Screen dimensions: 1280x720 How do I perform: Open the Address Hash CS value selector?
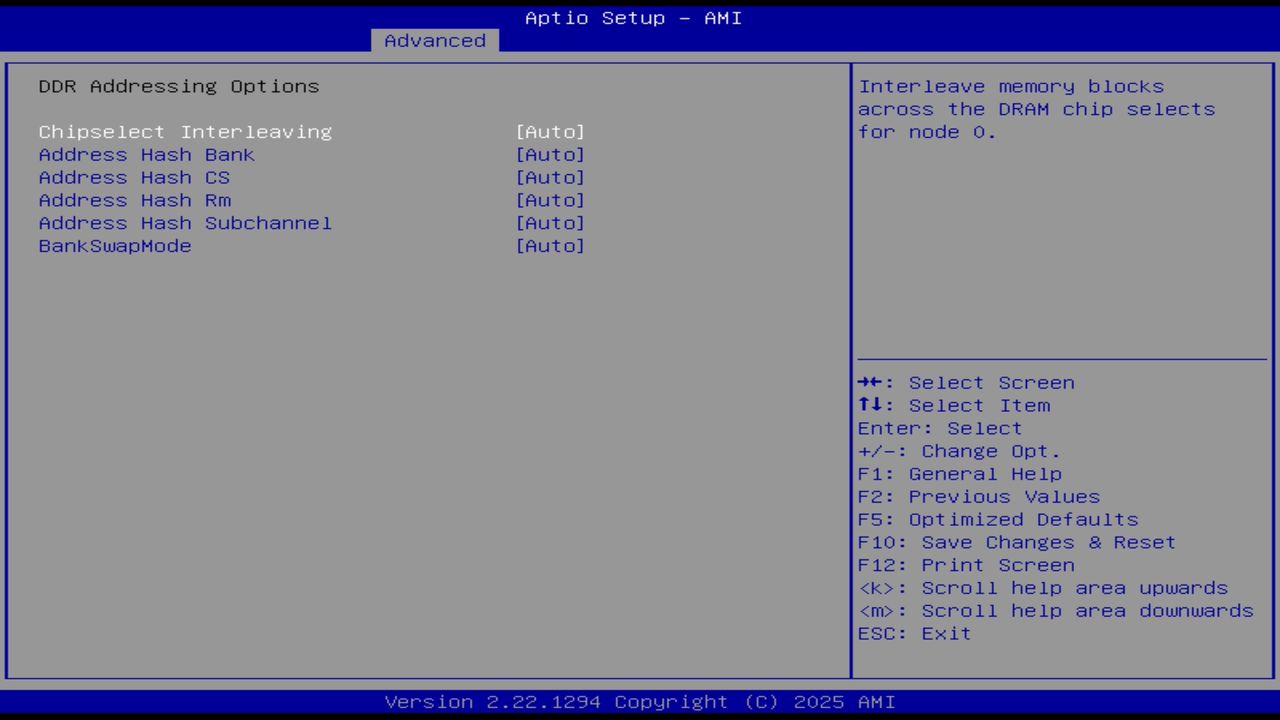pos(550,177)
